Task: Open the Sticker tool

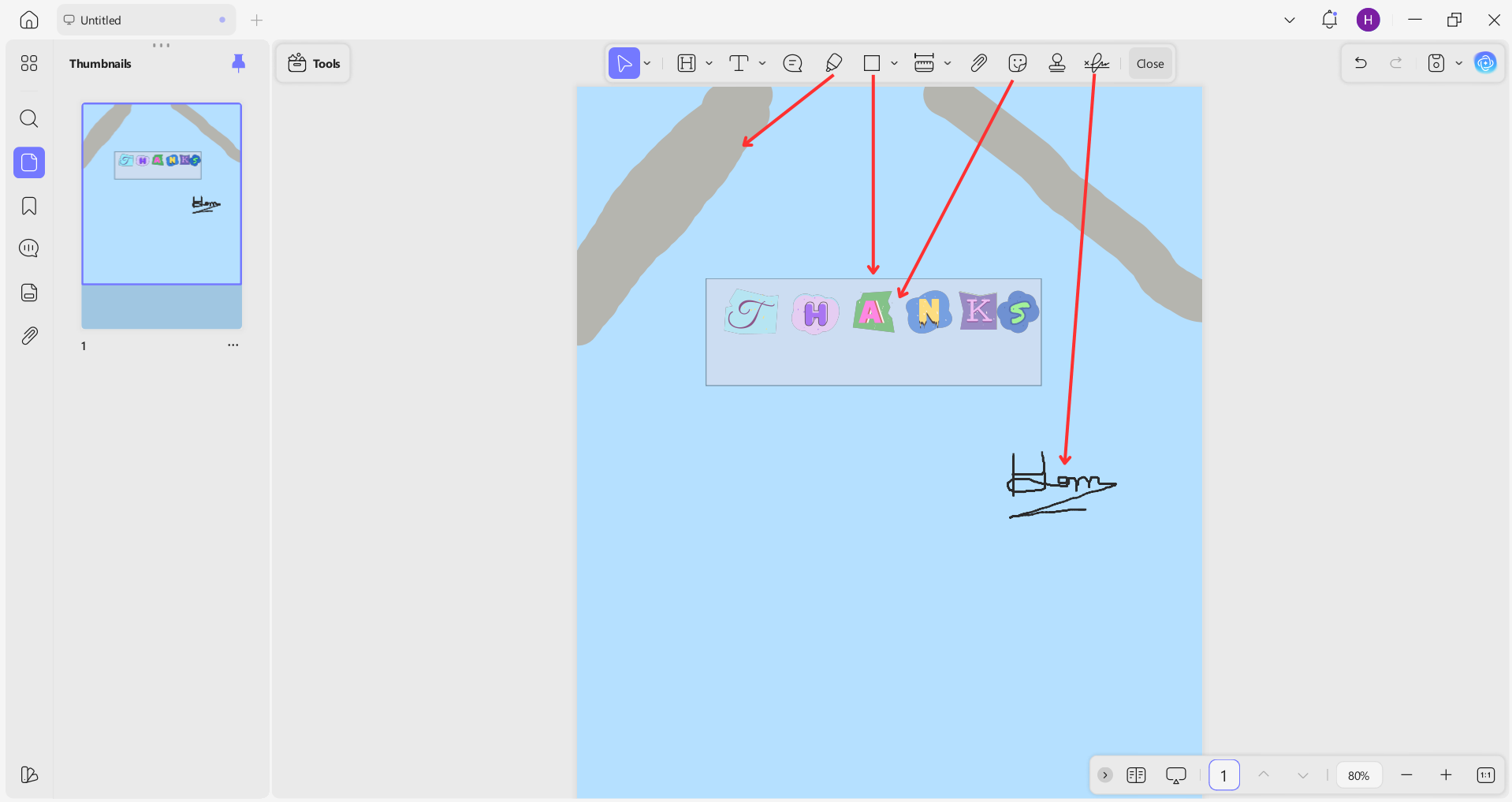Action: (x=1018, y=63)
